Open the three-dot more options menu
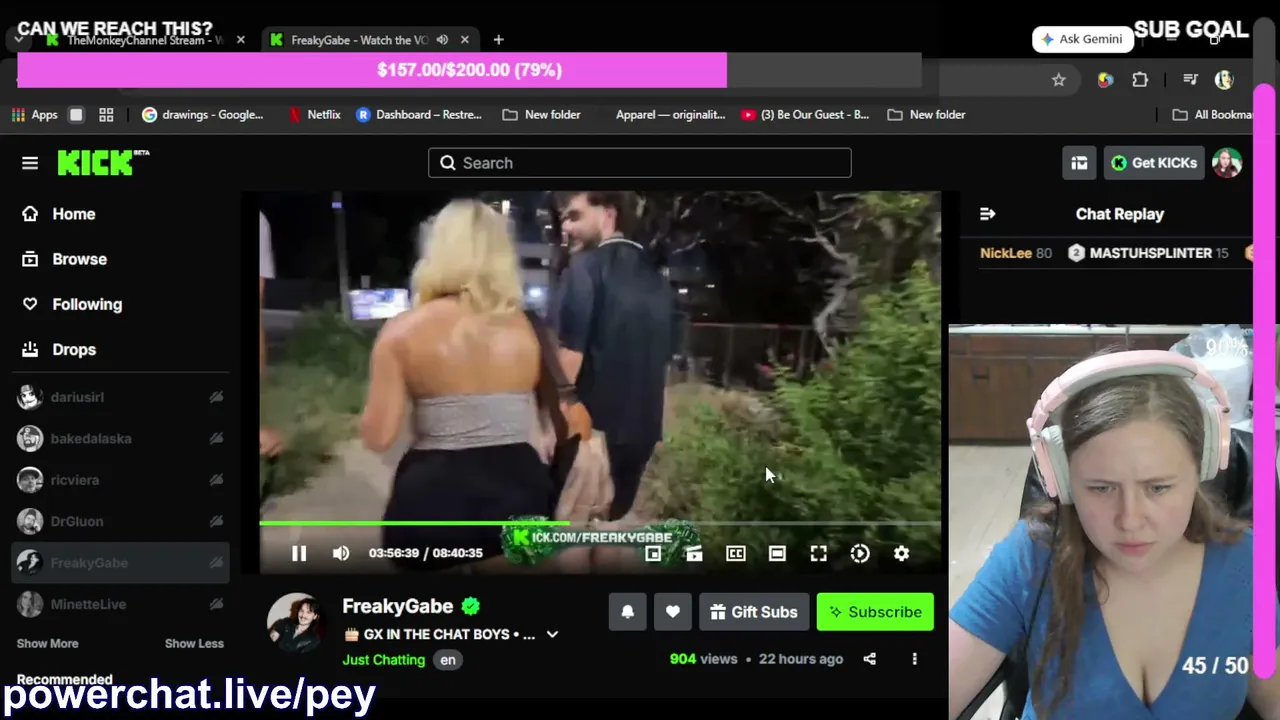The image size is (1280, 720). click(914, 659)
